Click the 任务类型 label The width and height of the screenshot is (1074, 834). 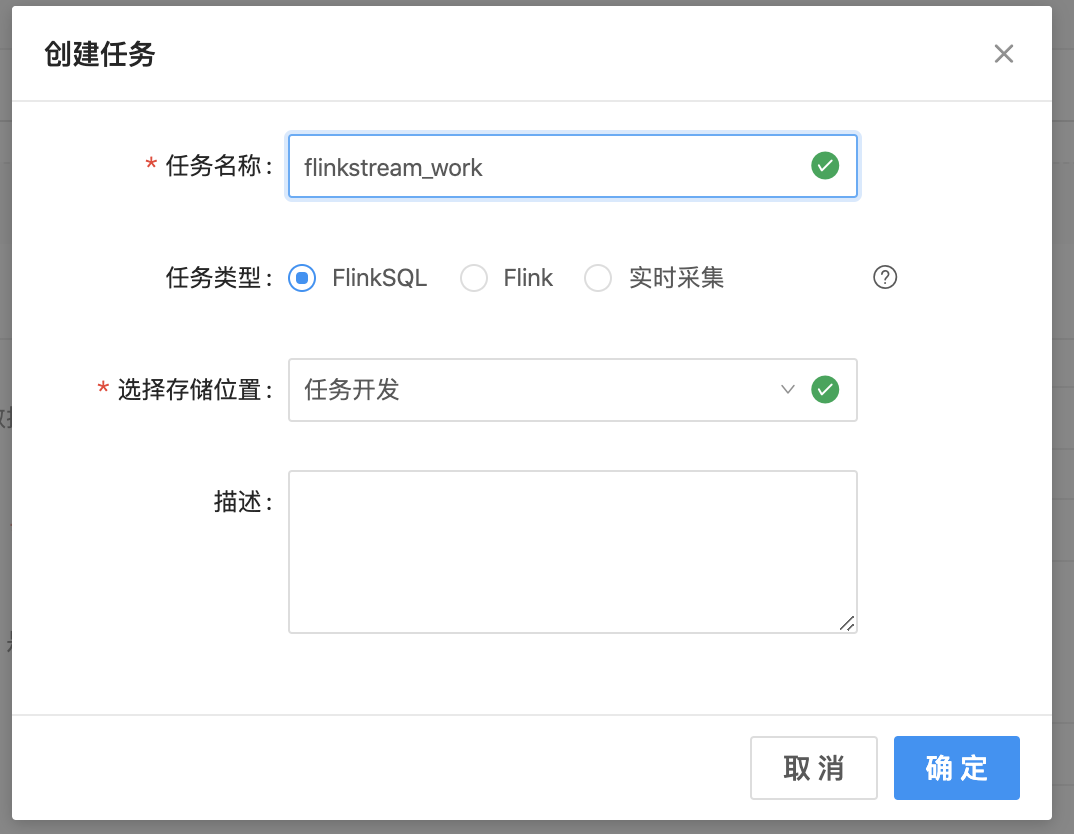tap(219, 278)
